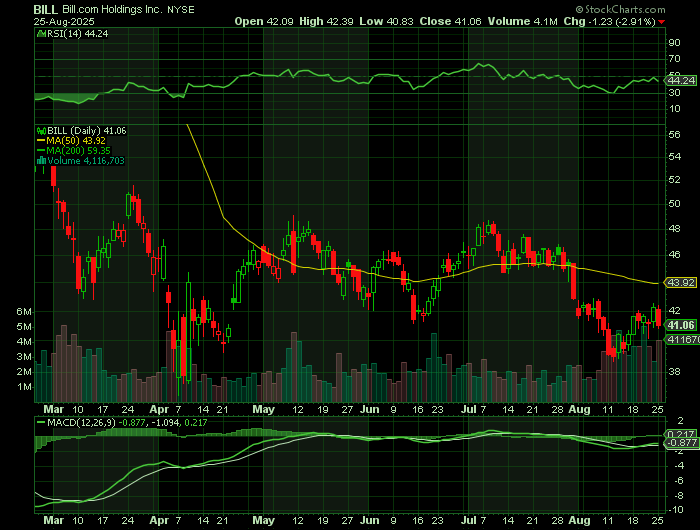Click '27' on the MACD panel date axis
Image resolution: width=700 pixels, height=530 pixels.
coord(347,521)
